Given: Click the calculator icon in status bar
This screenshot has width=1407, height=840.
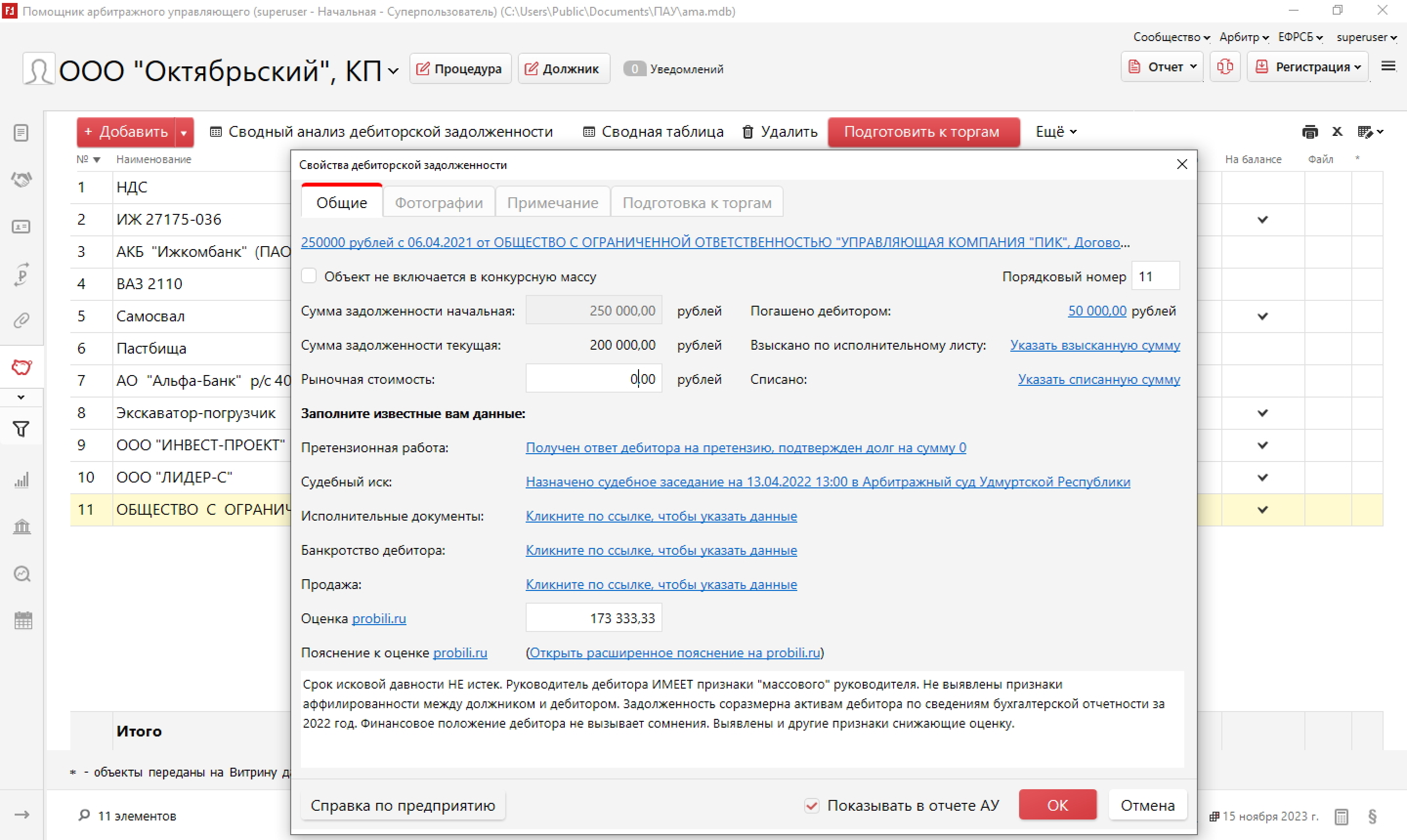Looking at the screenshot, I should 1341,816.
